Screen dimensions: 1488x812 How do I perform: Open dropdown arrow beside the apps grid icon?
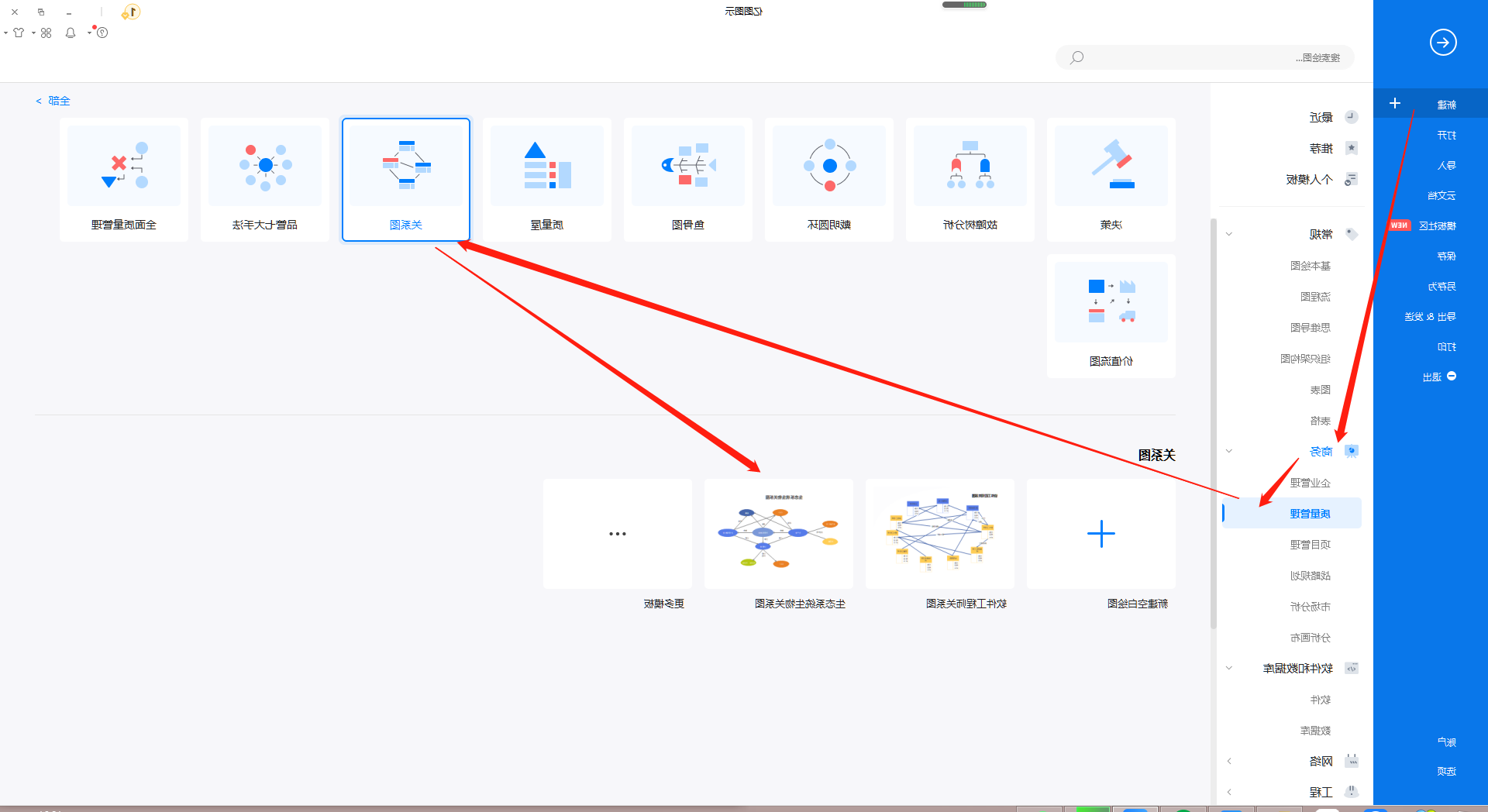click(x=33, y=33)
